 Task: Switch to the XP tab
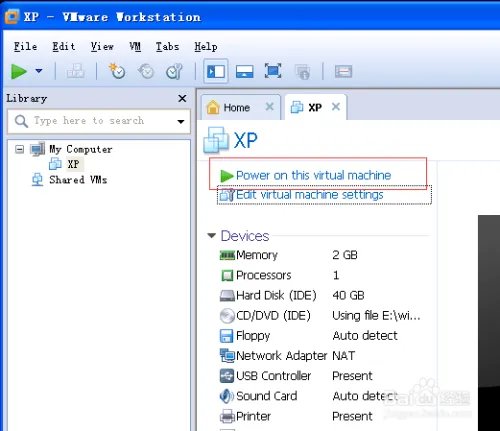click(x=315, y=107)
